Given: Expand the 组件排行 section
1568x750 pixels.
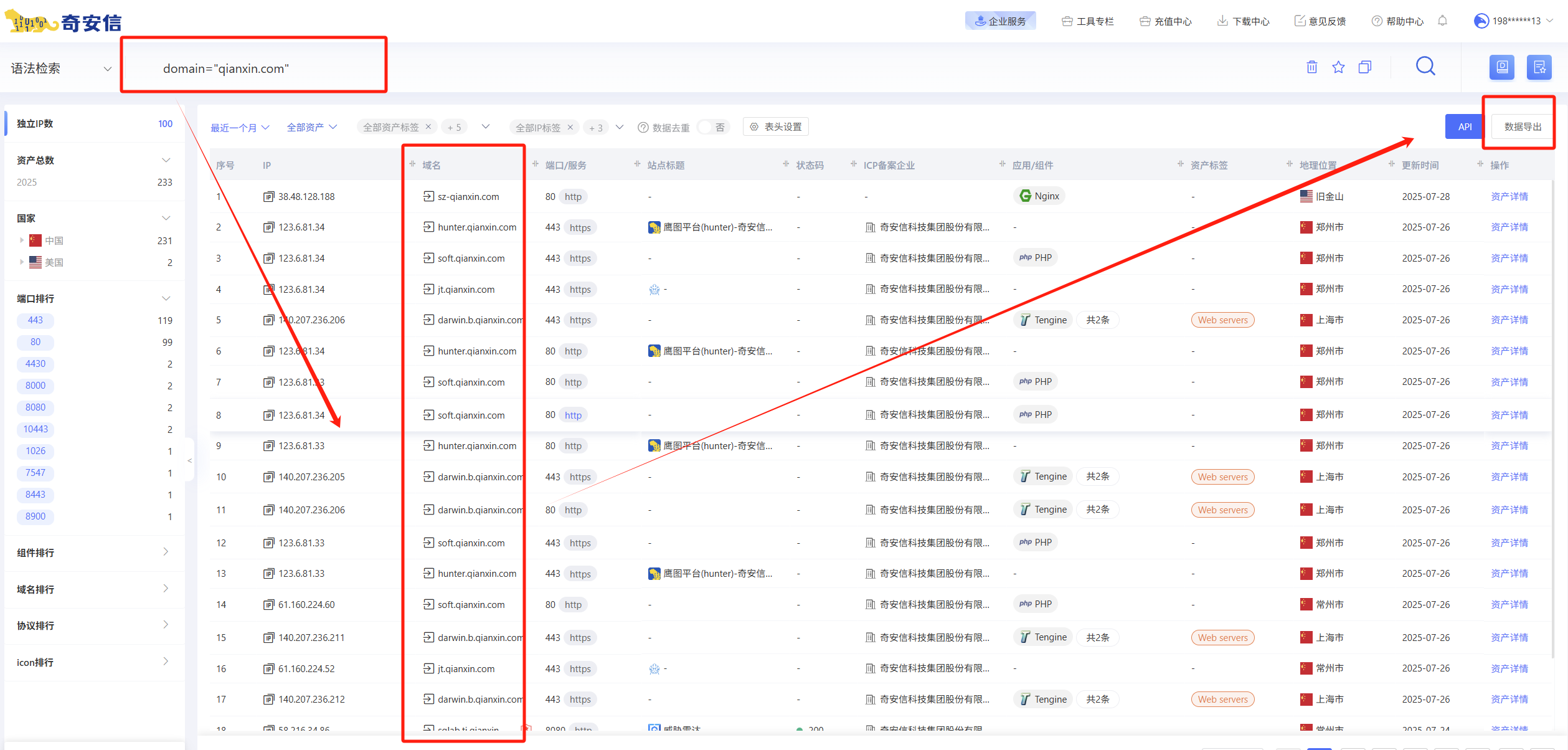Looking at the screenshot, I should click(x=166, y=552).
